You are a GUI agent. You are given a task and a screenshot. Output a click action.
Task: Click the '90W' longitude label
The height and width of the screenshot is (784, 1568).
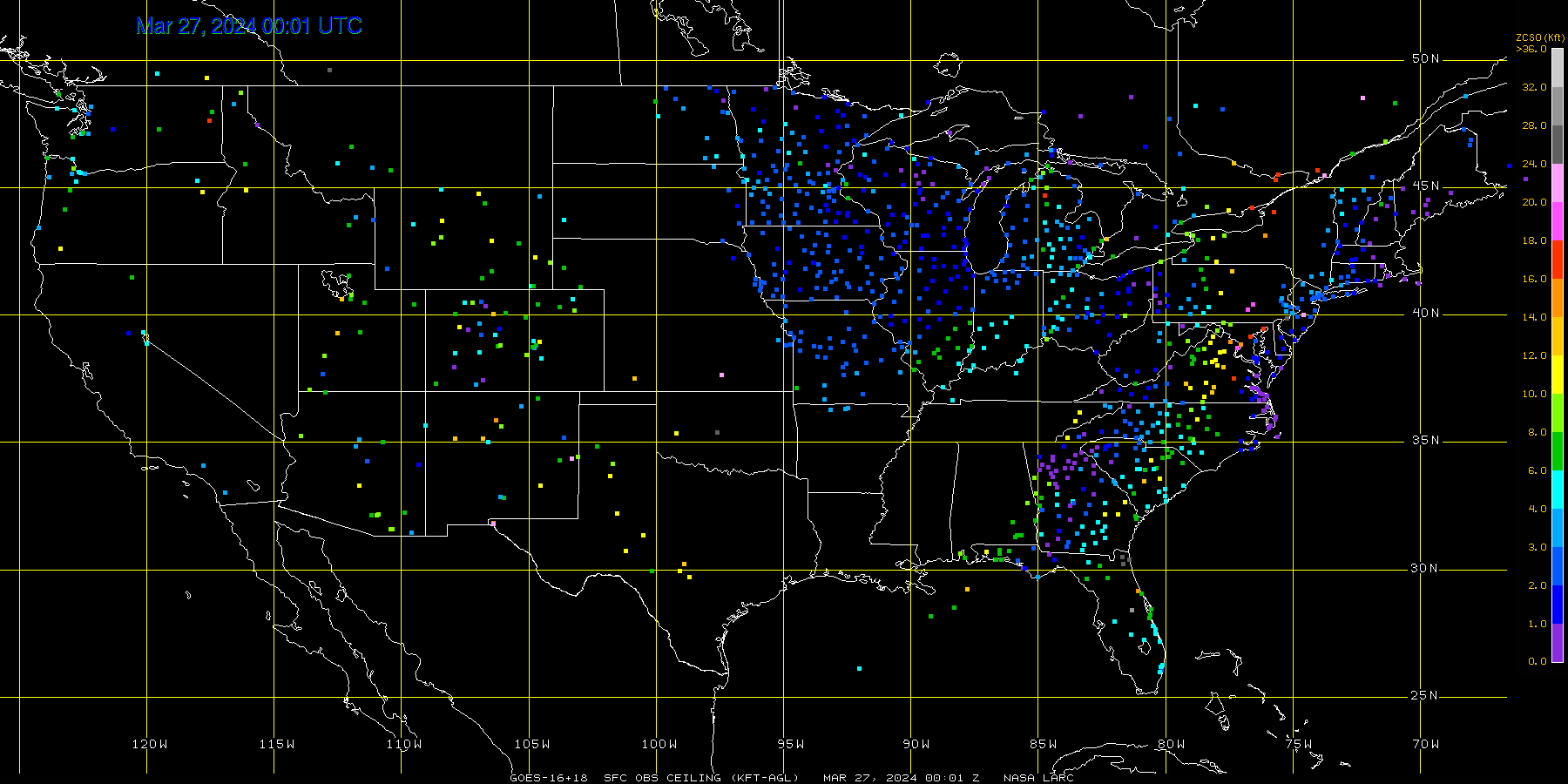pyautogui.click(x=916, y=744)
